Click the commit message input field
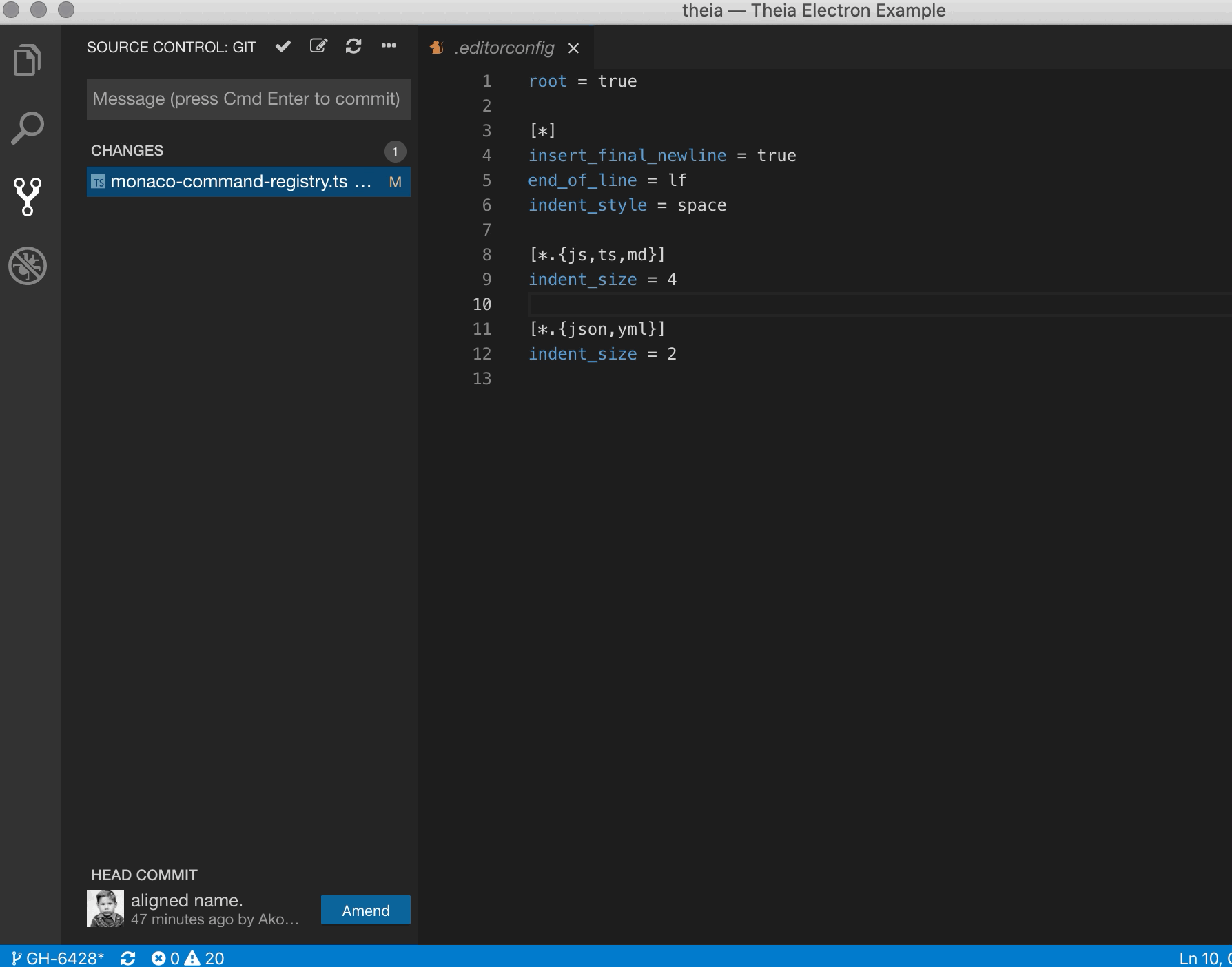 pyautogui.click(x=249, y=99)
